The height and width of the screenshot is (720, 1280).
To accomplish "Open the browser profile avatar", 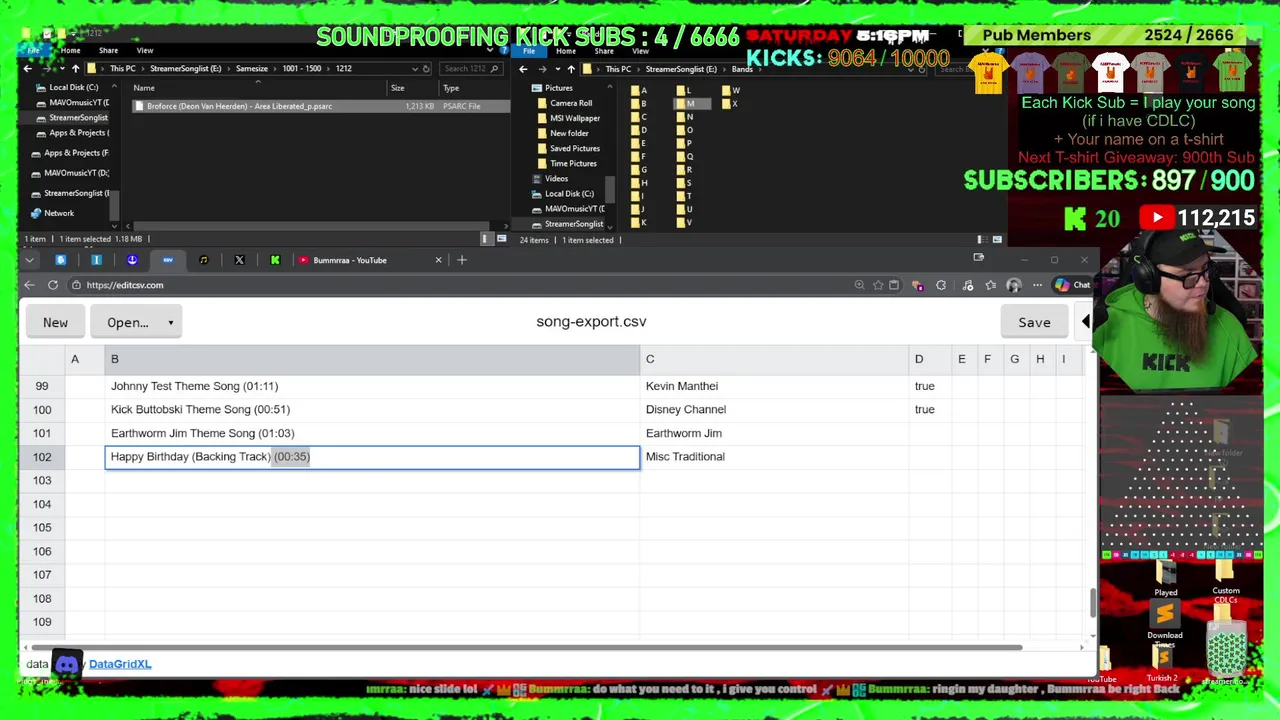I will point(1013,285).
